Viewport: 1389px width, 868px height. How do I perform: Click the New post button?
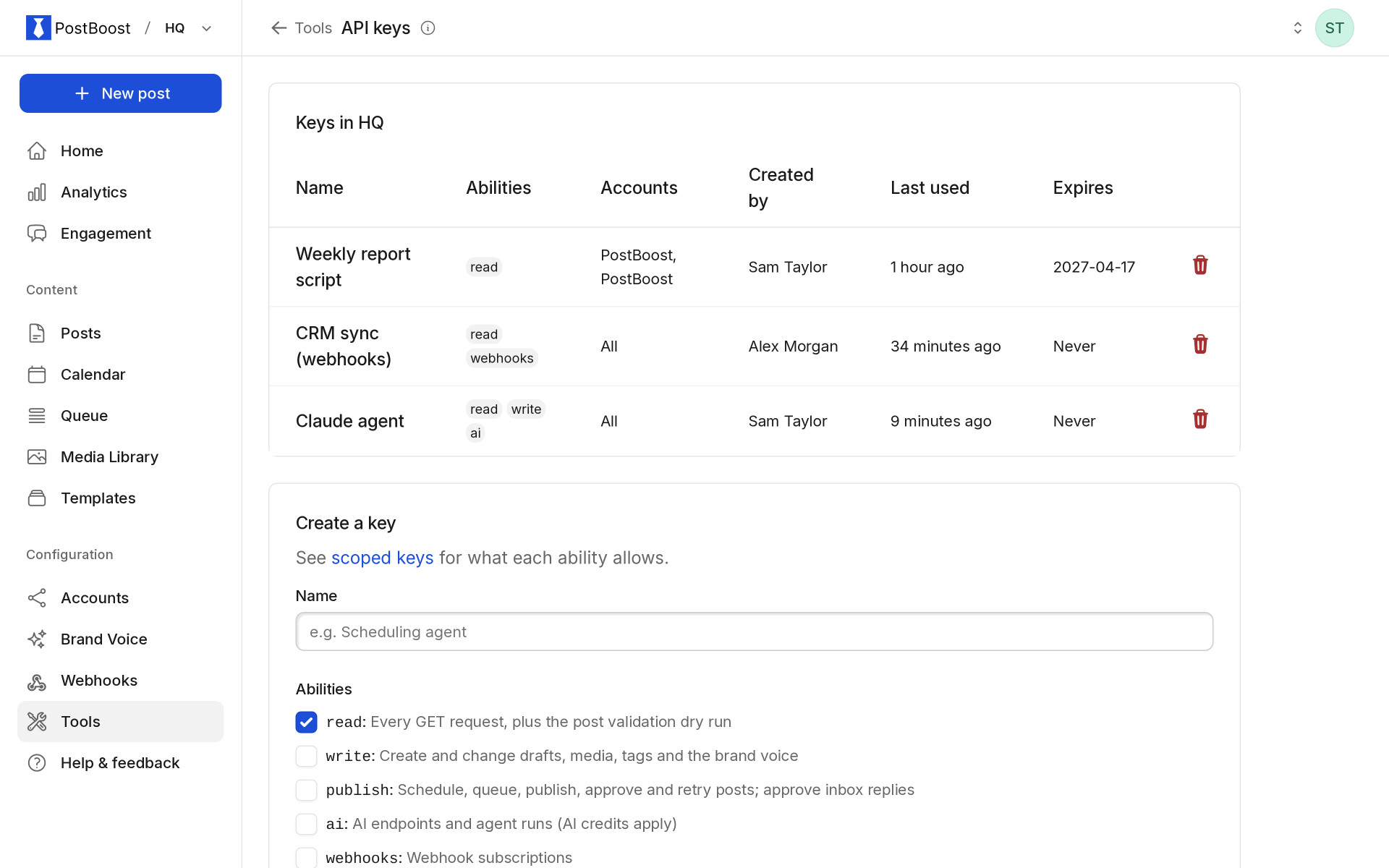tap(121, 93)
